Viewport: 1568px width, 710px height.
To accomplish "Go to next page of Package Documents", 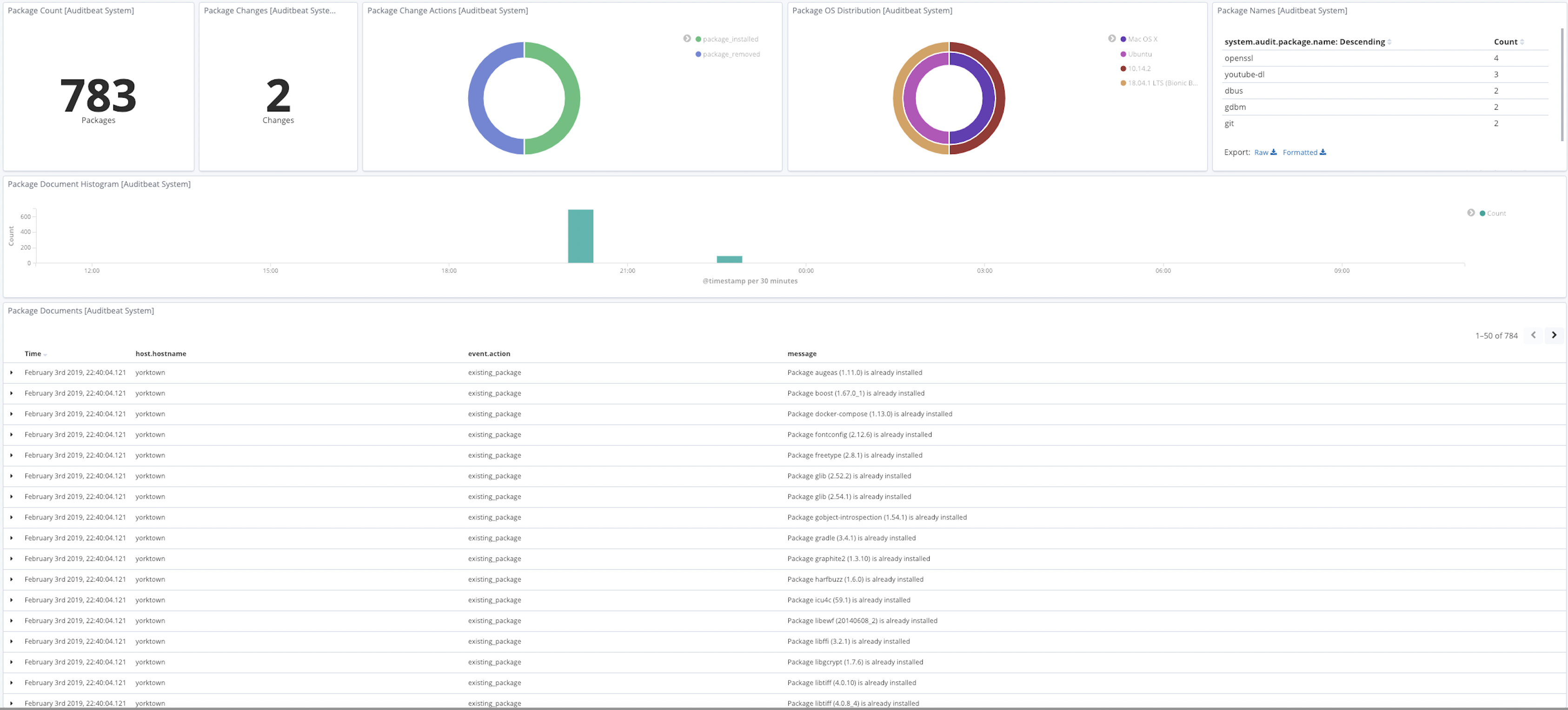I will coord(1554,335).
